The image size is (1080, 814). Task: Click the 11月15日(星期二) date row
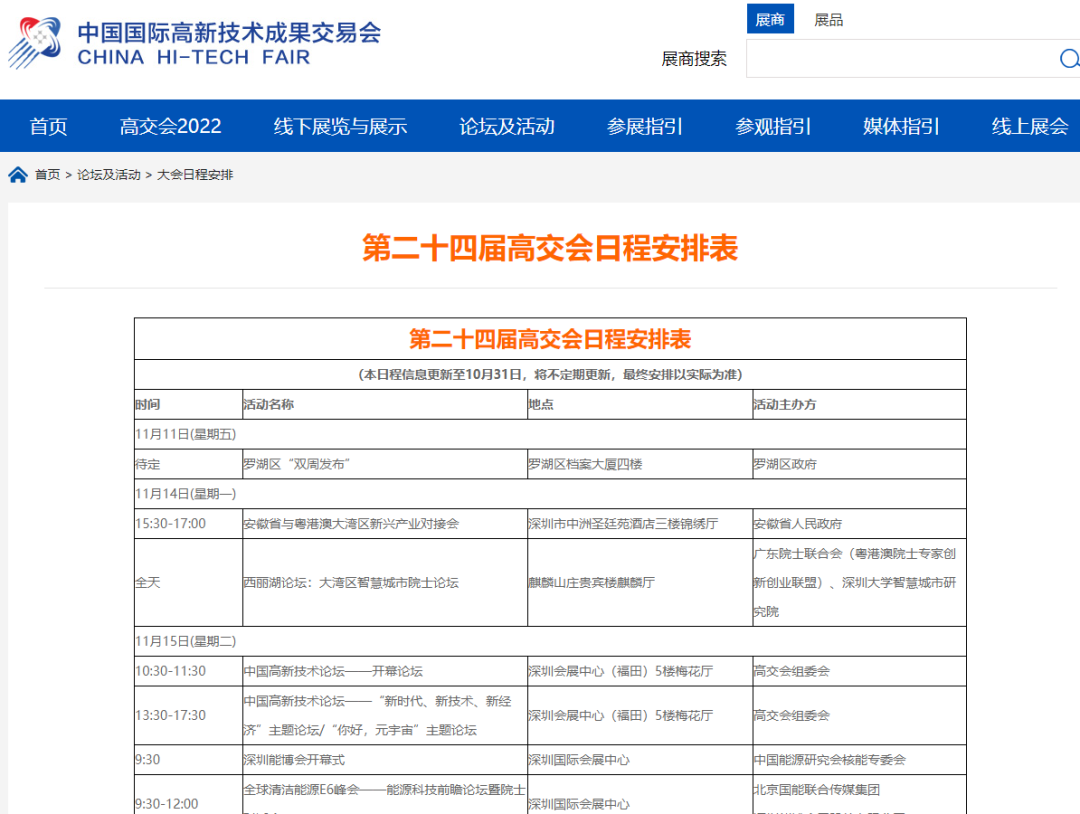(550, 641)
